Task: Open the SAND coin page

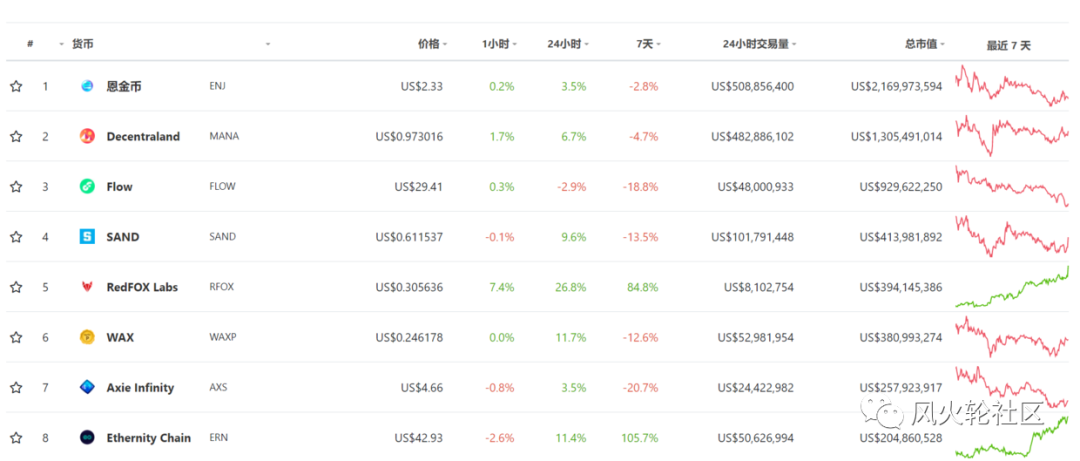Action: [x=123, y=237]
